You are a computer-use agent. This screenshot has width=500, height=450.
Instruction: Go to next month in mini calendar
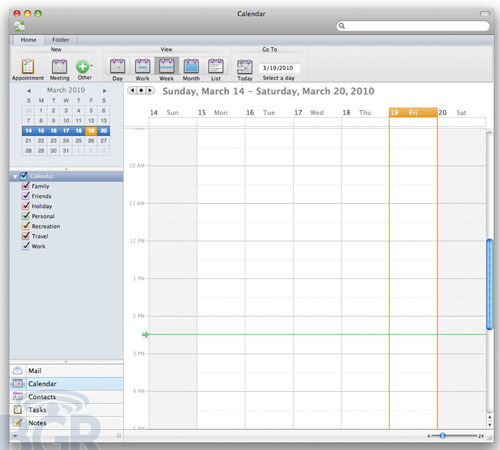[104, 91]
